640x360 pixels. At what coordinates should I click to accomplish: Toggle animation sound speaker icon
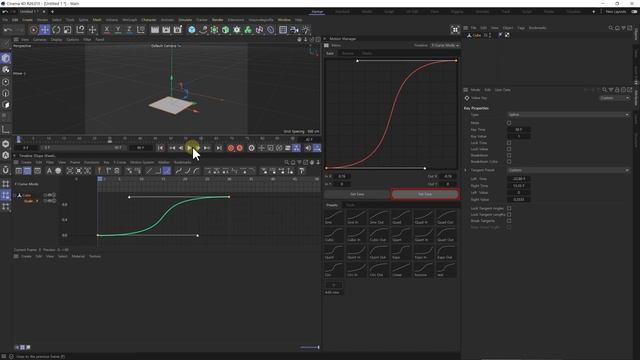[x=308, y=148]
